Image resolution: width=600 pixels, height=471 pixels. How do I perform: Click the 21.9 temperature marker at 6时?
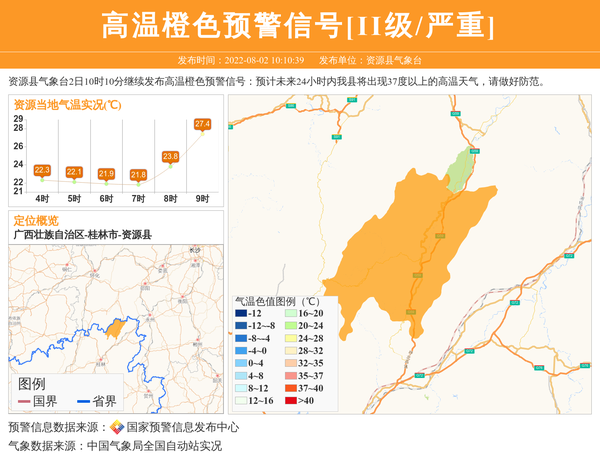click(106, 174)
